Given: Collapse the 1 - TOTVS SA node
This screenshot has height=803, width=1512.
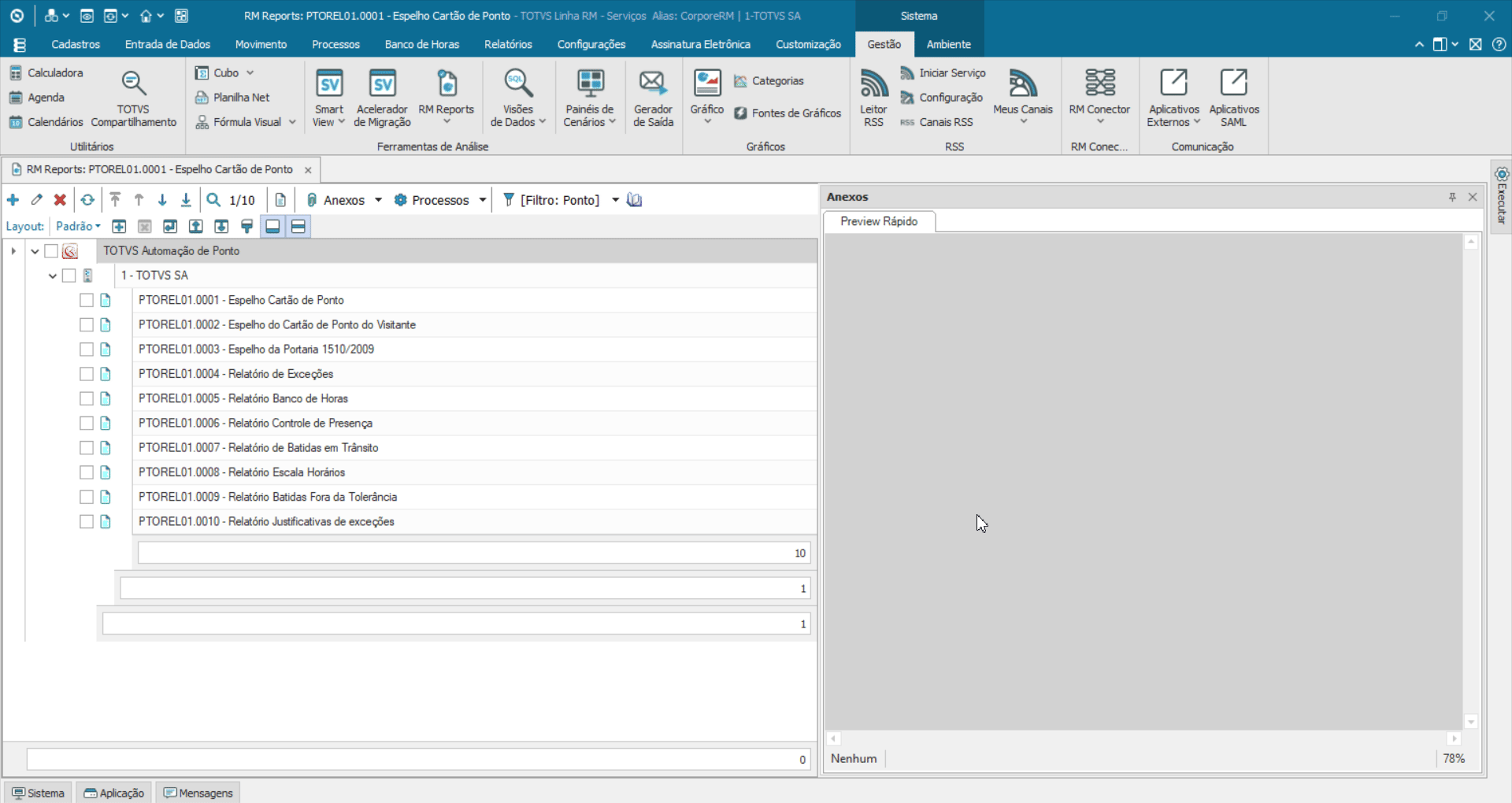Looking at the screenshot, I should [53, 276].
